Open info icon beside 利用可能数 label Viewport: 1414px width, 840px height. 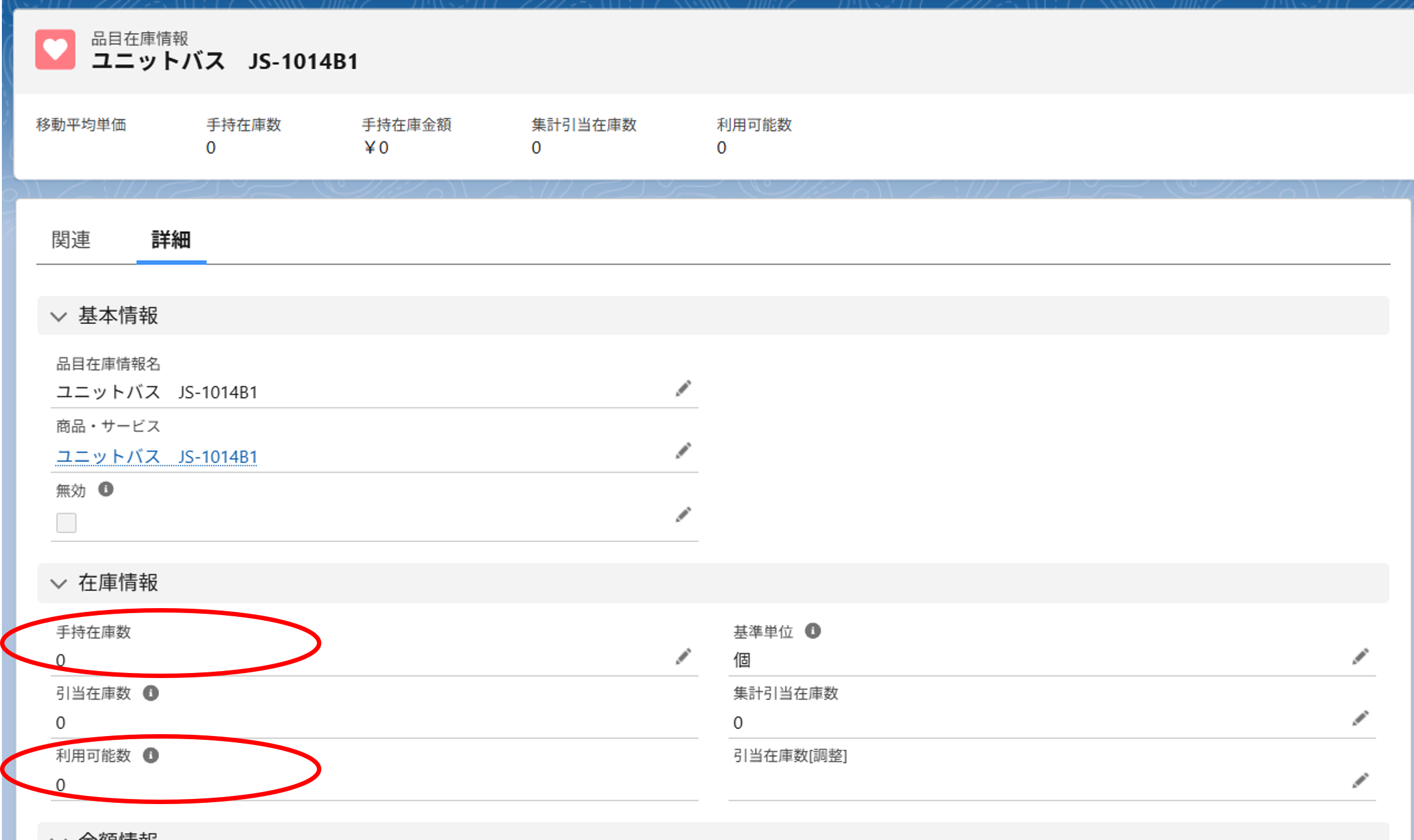coord(151,755)
